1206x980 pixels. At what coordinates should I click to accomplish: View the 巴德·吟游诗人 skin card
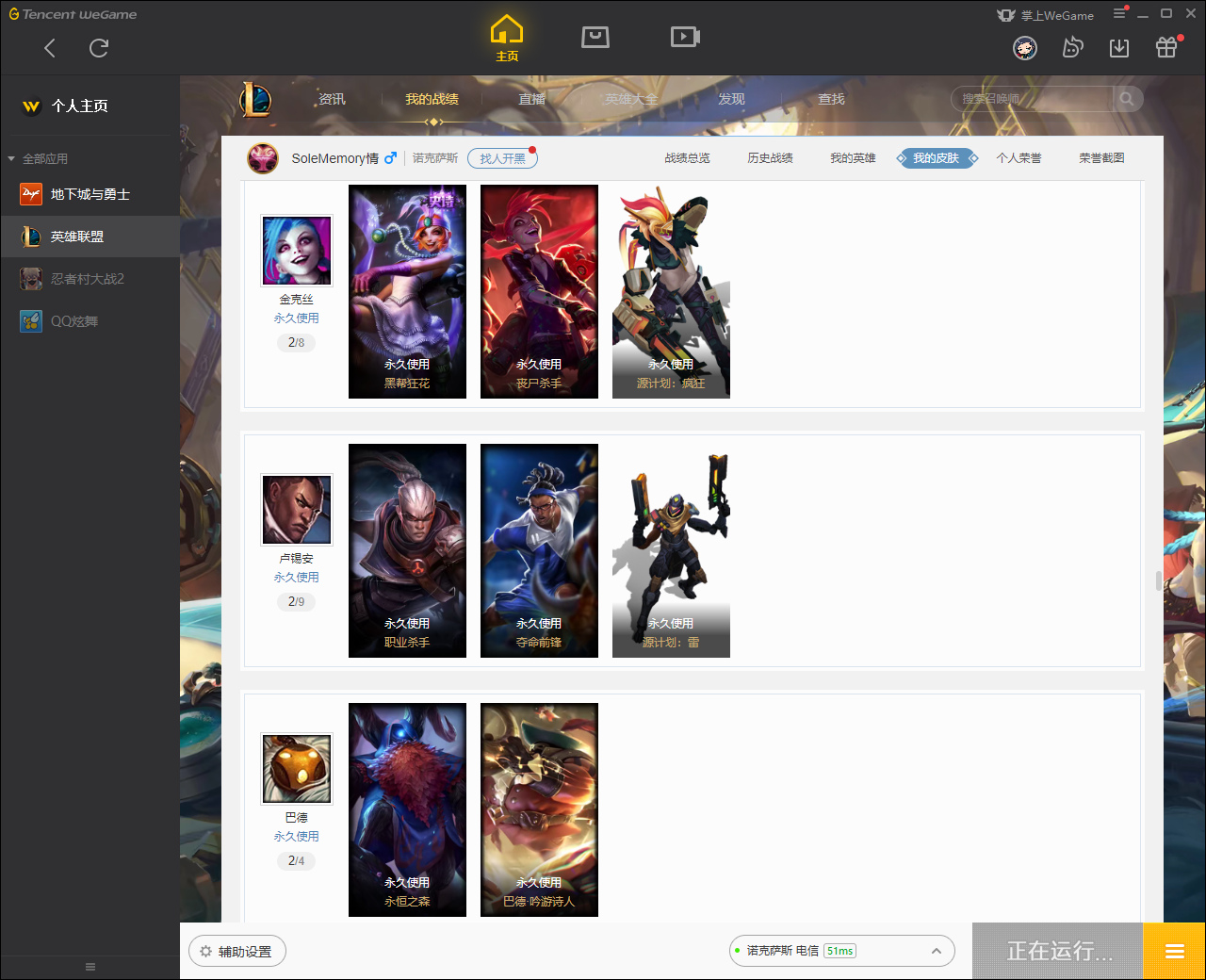(539, 809)
